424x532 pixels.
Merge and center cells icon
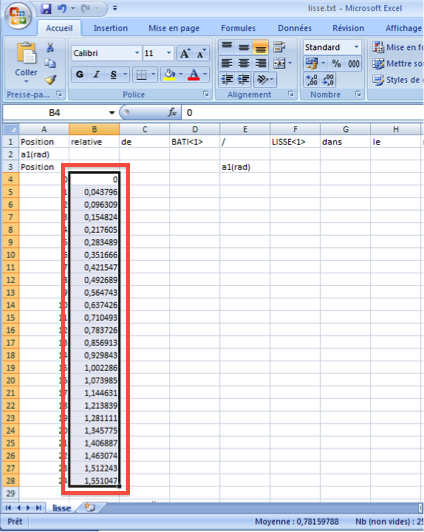(x=280, y=63)
